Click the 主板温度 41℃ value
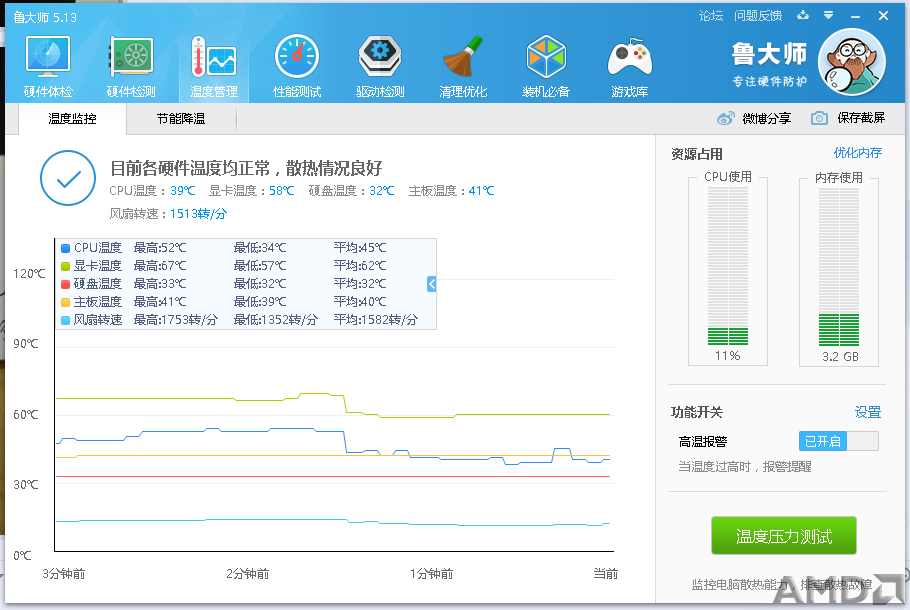This screenshot has width=910, height=610. (482, 190)
